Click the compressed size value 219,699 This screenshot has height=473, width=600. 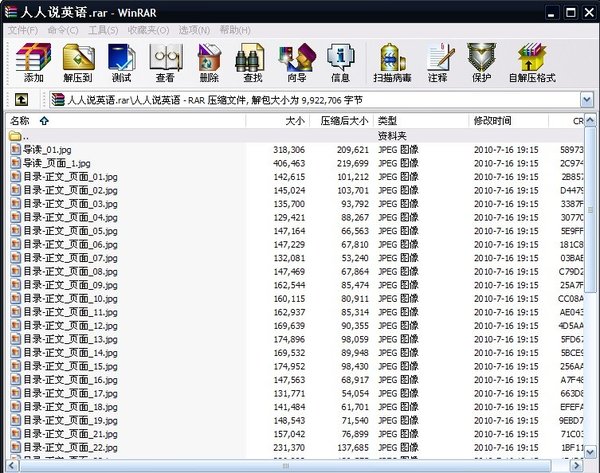(352, 163)
